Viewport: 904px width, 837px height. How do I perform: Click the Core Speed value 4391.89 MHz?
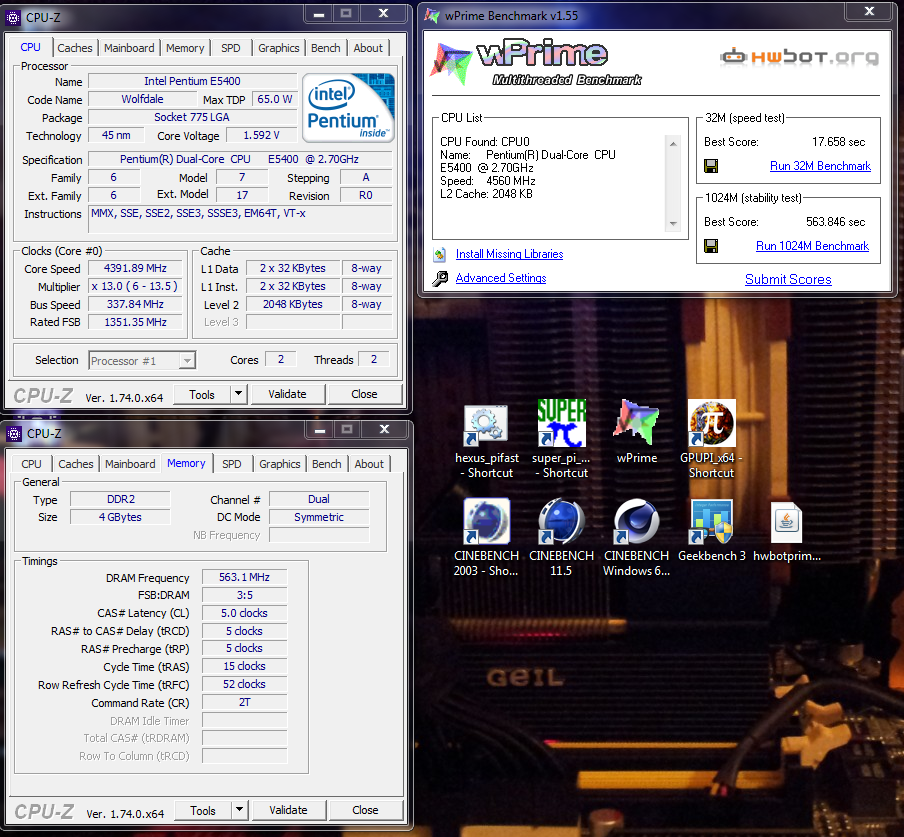[x=135, y=268]
